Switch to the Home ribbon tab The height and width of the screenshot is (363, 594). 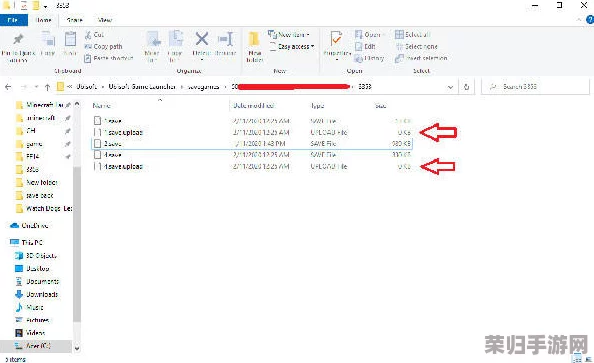tap(44, 20)
